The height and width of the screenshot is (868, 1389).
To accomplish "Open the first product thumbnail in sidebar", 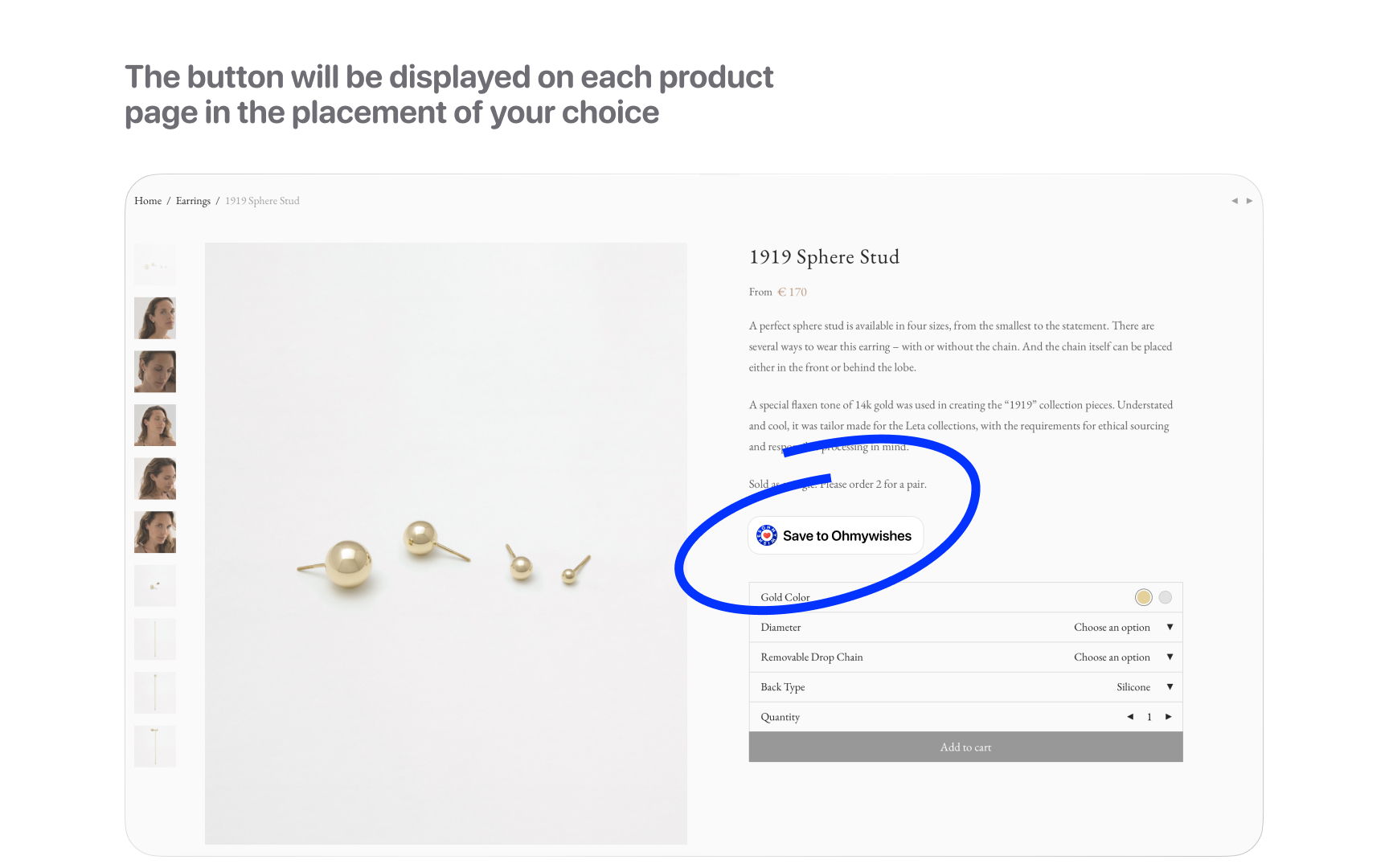I will point(154,265).
